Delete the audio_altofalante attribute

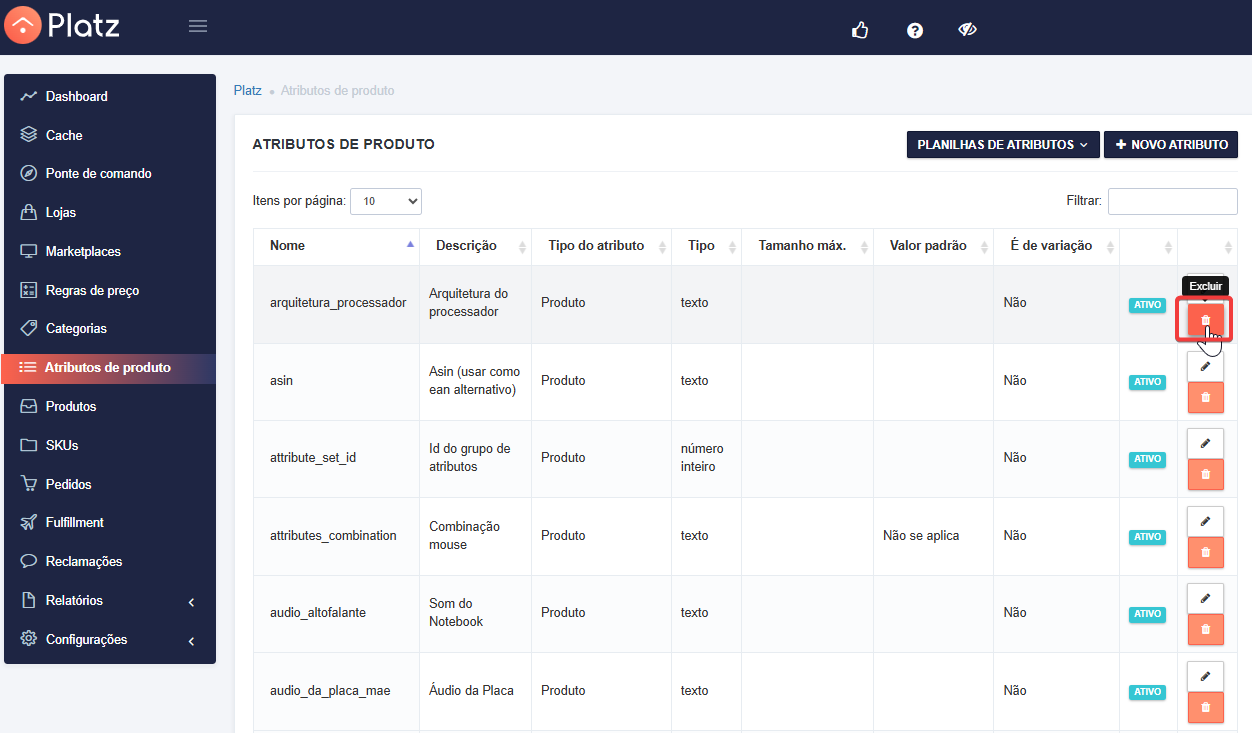point(1205,629)
